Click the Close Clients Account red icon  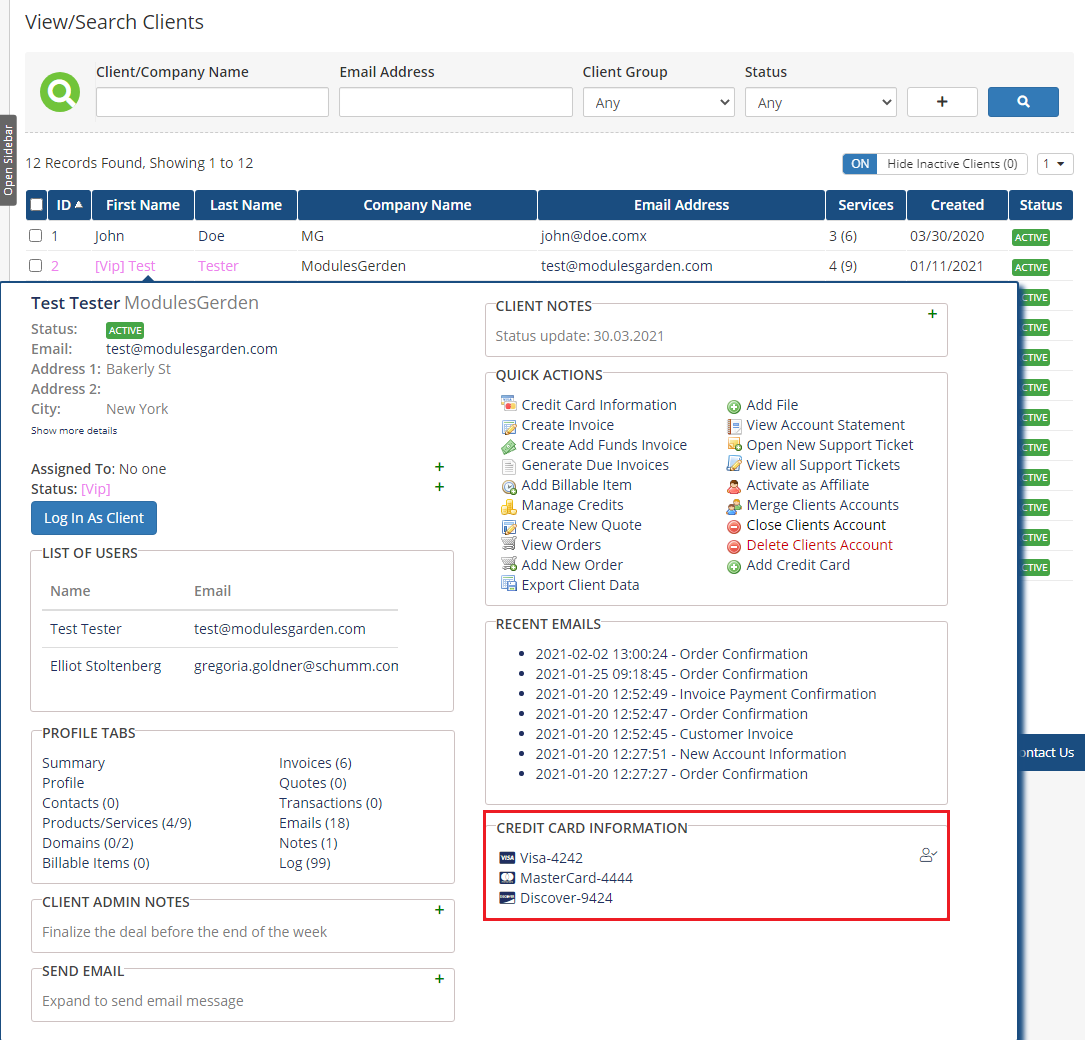733,527
